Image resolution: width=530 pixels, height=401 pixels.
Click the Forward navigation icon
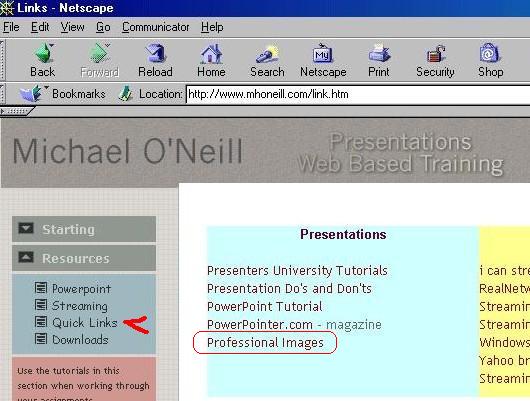tap(99, 53)
